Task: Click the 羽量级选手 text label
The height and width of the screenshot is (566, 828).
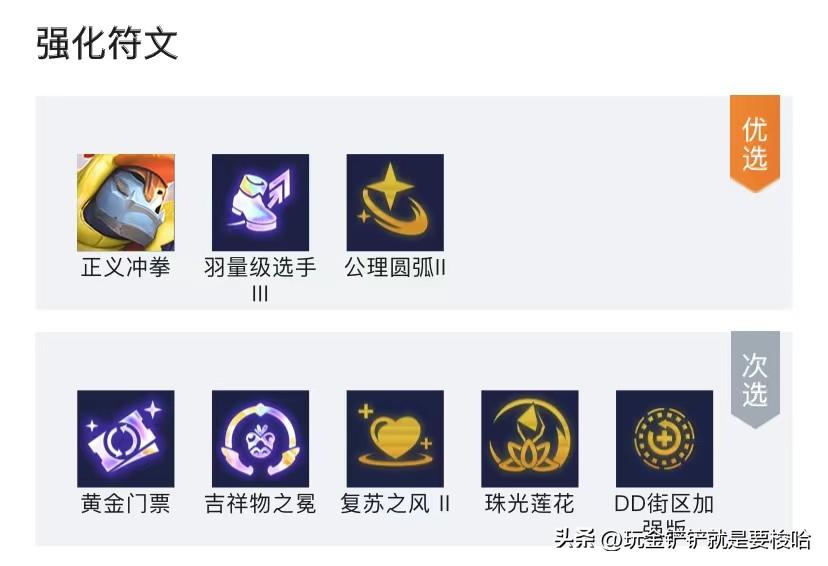Action: click(x=260, y=267)
